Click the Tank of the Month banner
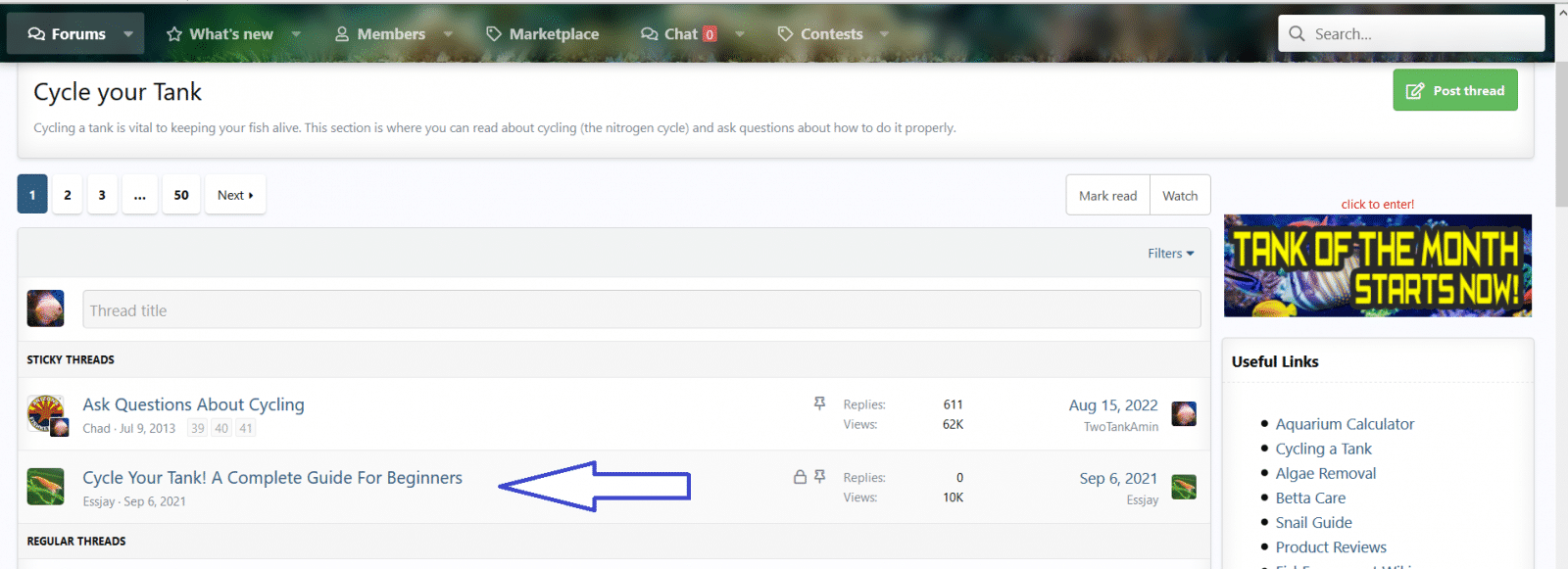Screen dimensions: 1568x569 pyautogui.click(x=1377, y=265)
